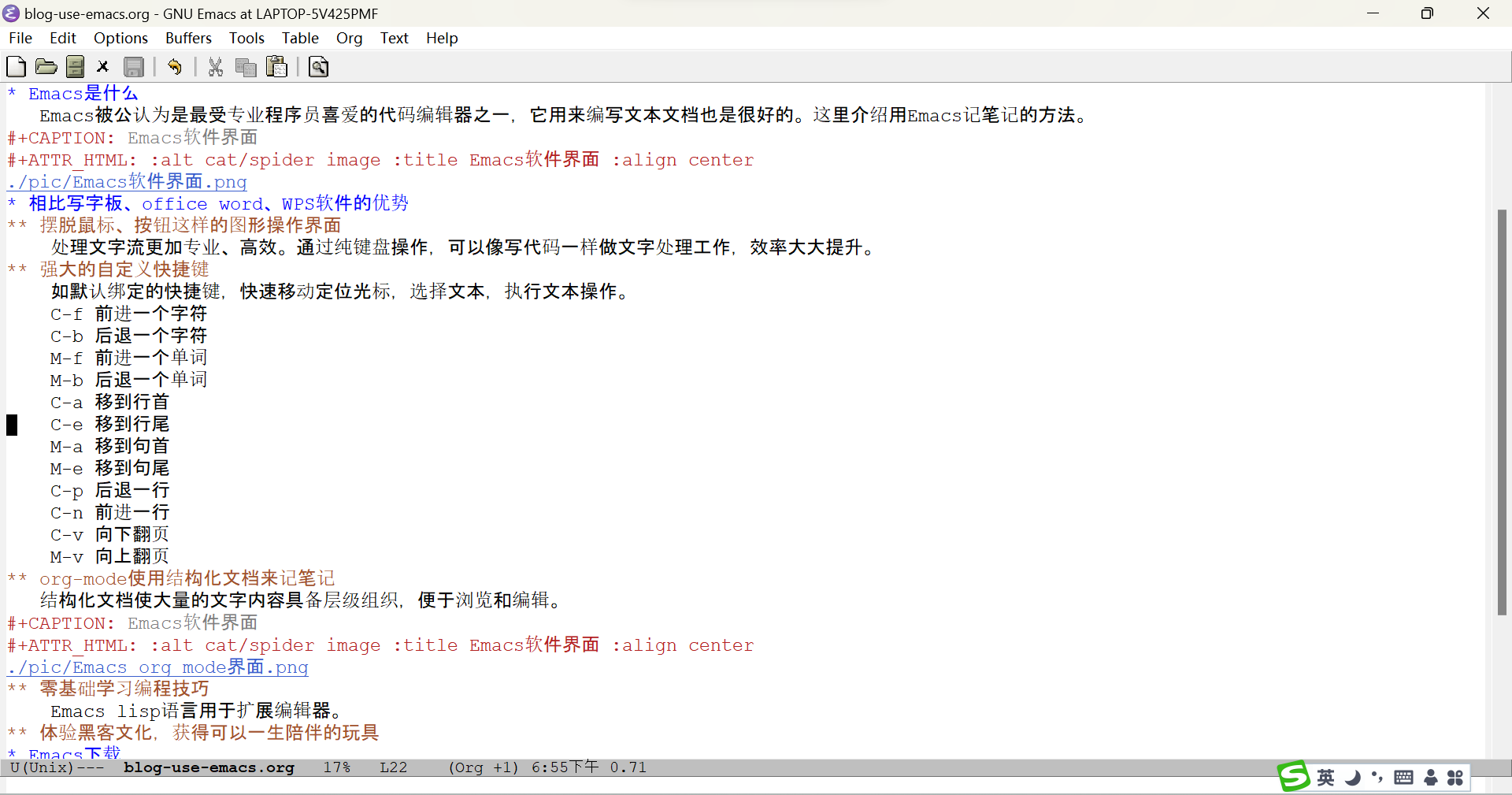This screenshot has height=795, width=1512.
Task: Click the New file toolbar icon
Action: tap(16, 67)
